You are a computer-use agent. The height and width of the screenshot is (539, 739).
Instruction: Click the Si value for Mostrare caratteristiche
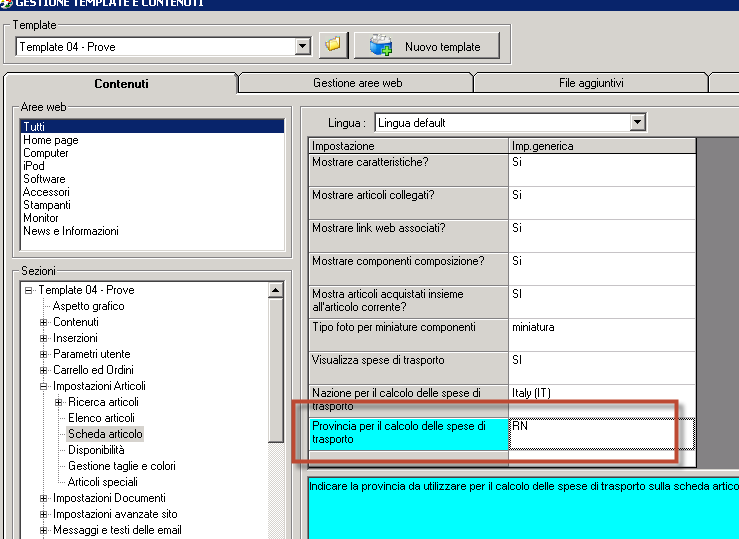click(x=602, y=170)
